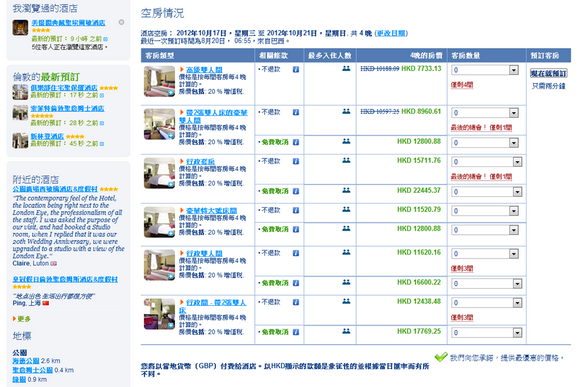580x387 pixels.
Task: Click the struck-through HKD 10188.09 original price
Action: (380, 69)
